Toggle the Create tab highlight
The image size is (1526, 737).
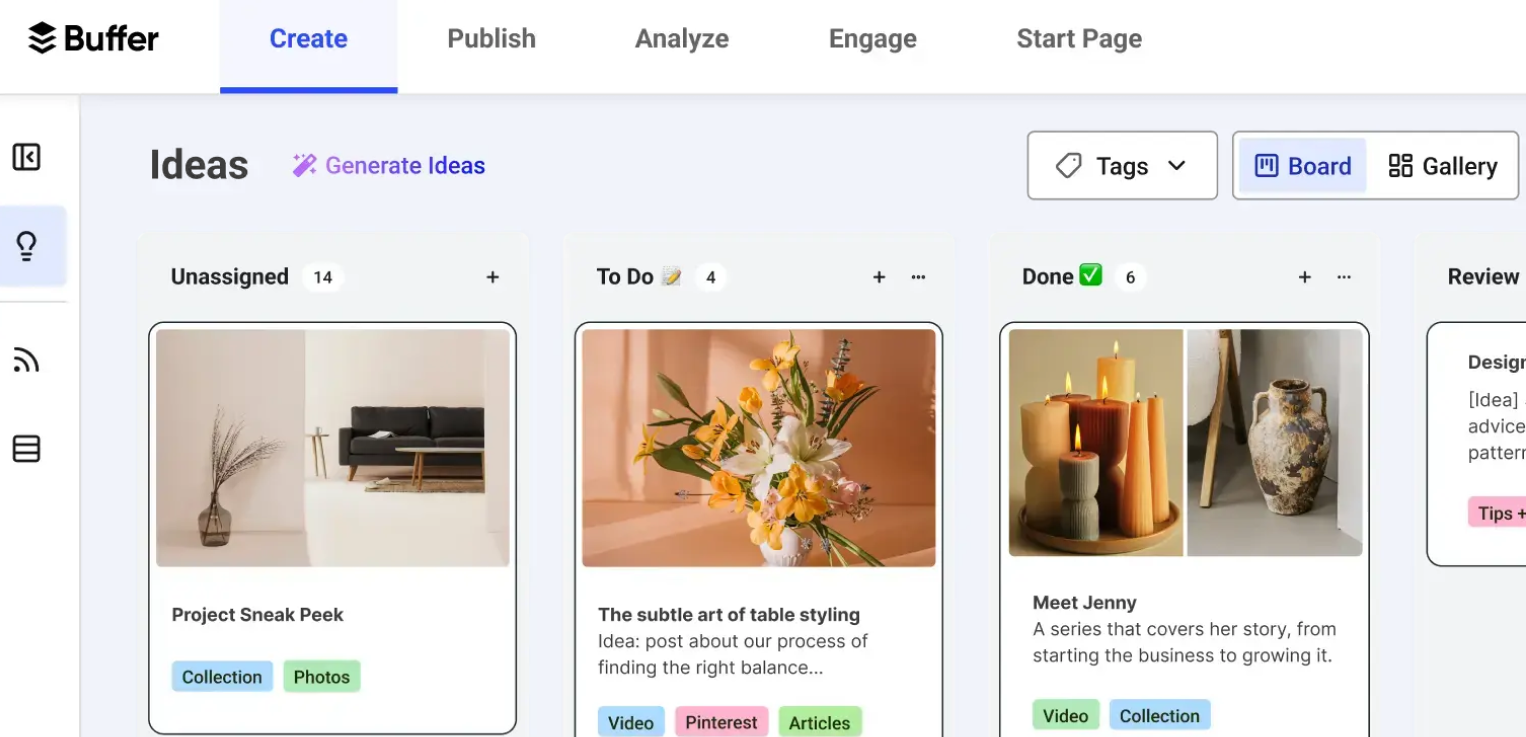308,38
